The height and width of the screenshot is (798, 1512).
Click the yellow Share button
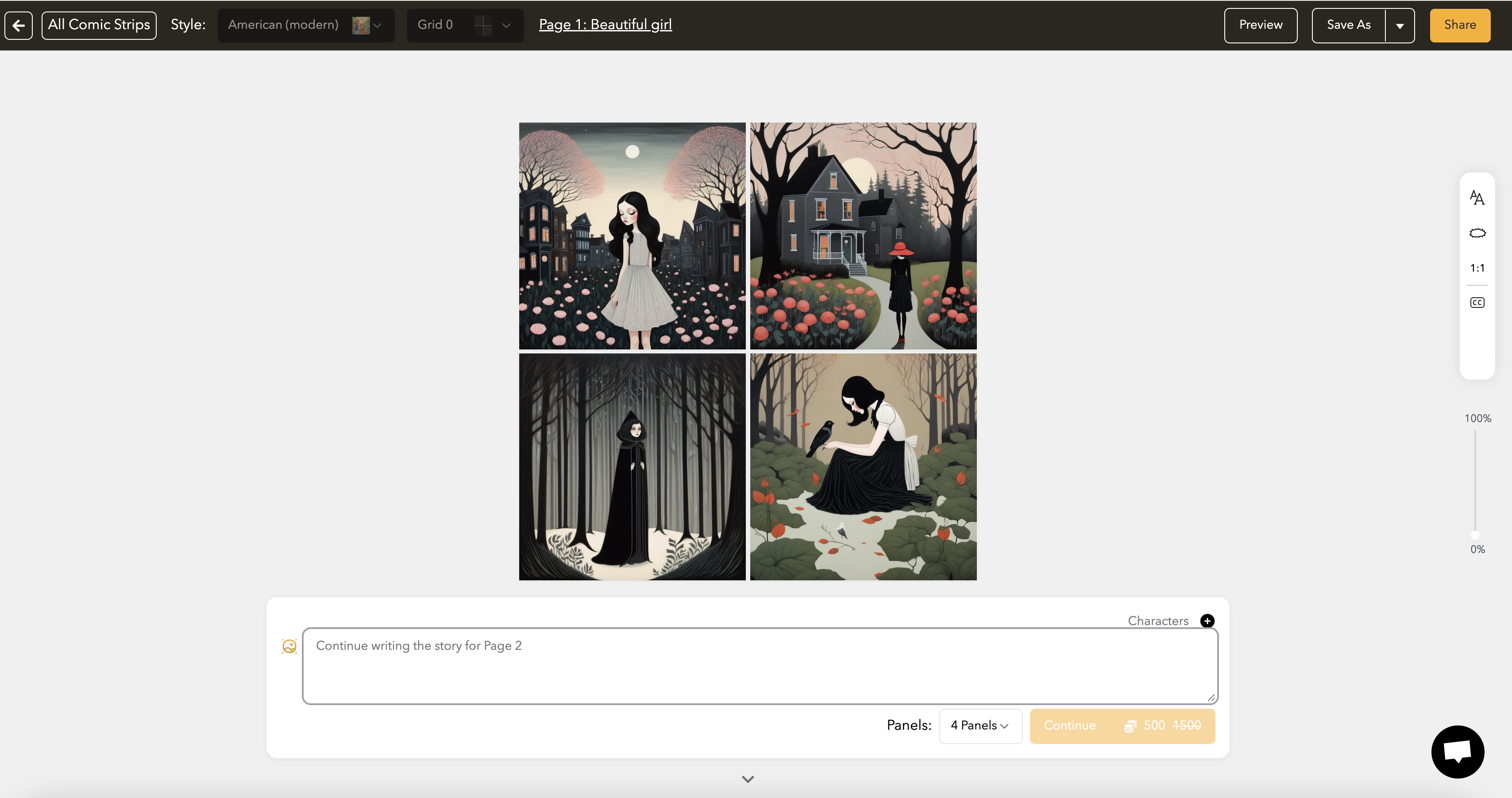(x=1459, y=25)
